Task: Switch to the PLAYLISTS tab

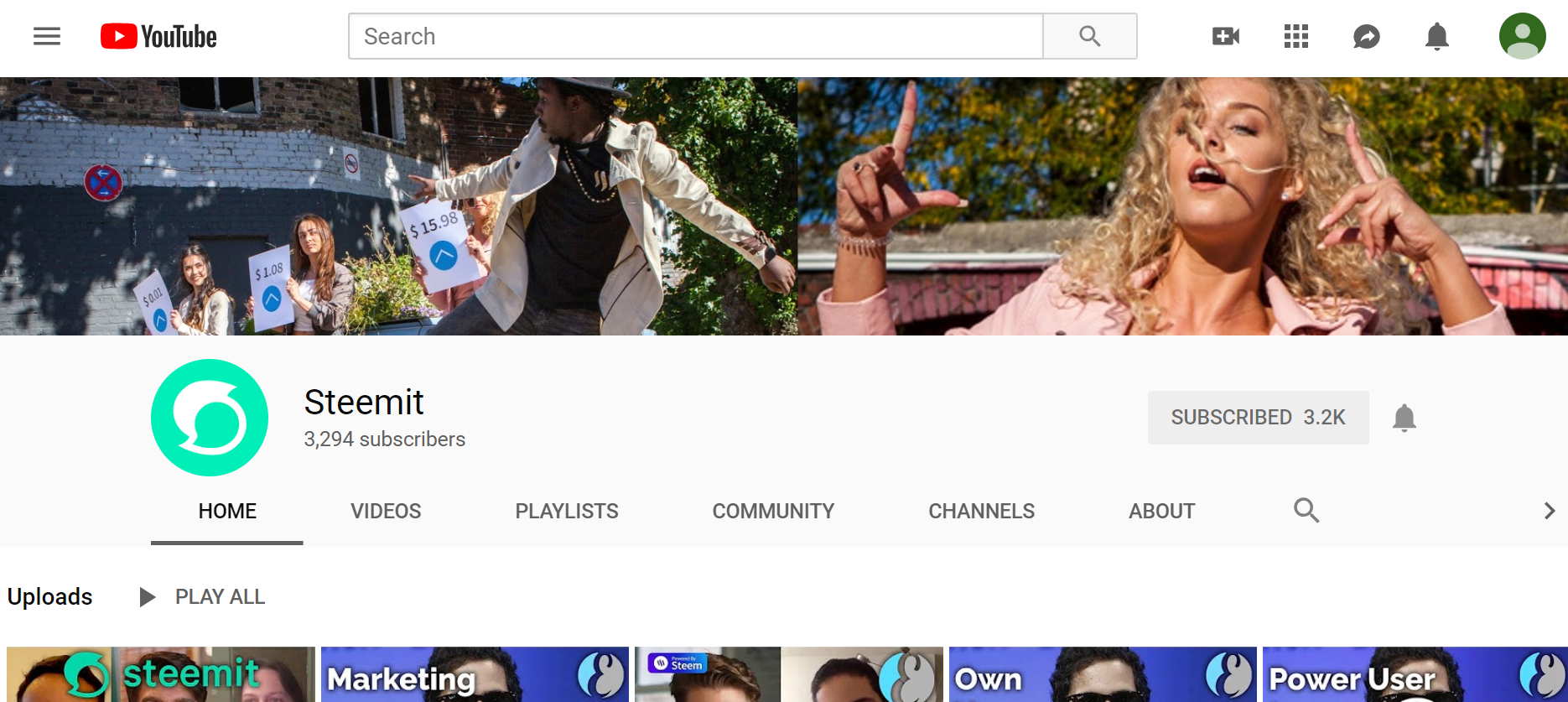Action: pyautogui.click(x=567, y=511)
